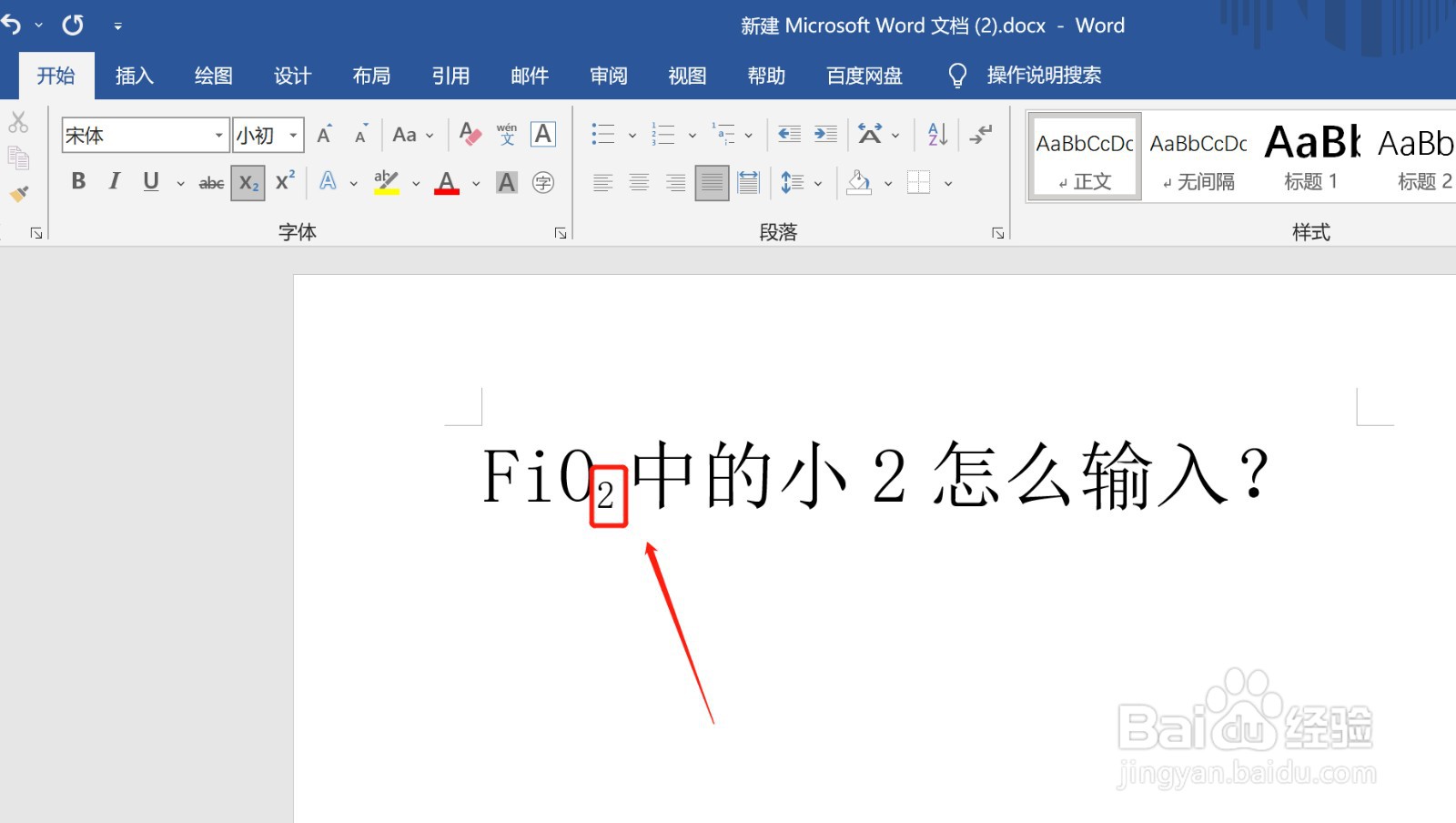Click the Asian Layout icon

(x=870, y=135)
